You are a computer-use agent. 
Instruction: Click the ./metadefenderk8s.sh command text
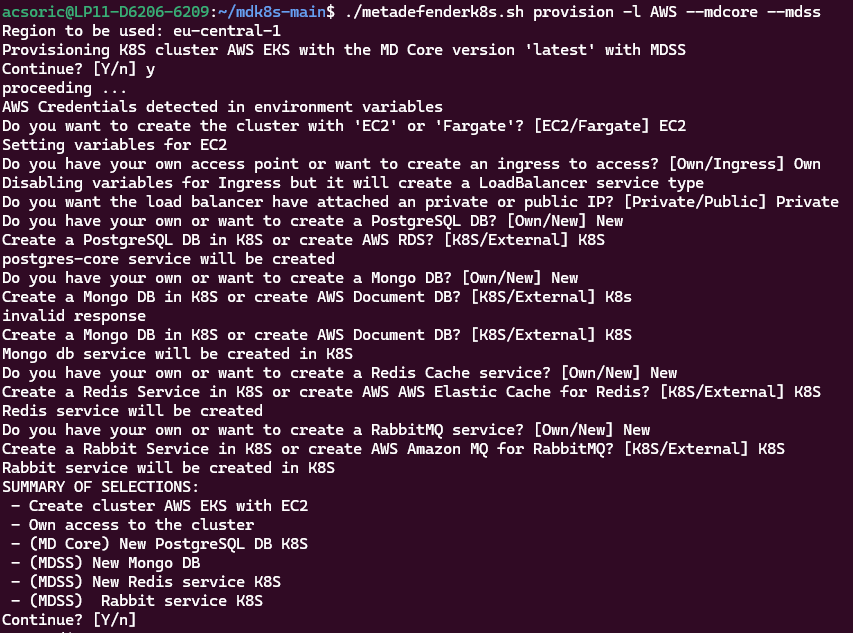coord(434,11)
